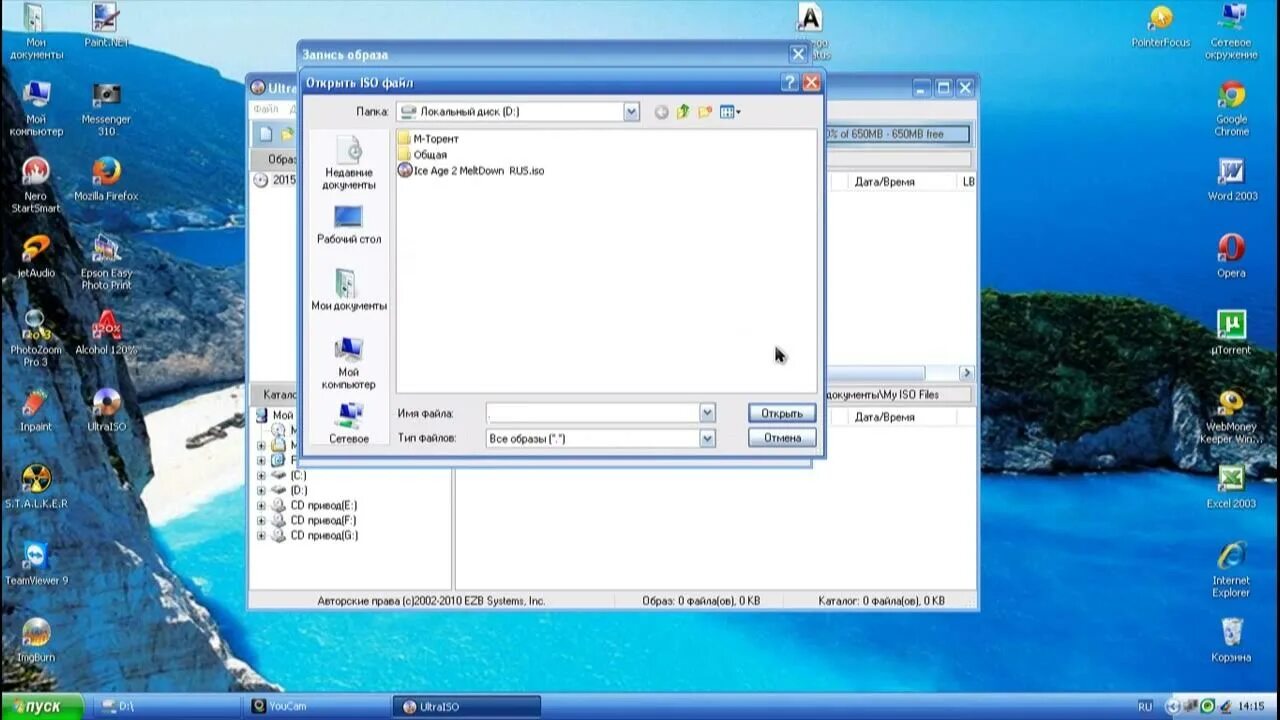Open jetAudio desktop icon
The height and width of the screenshot is (720, 1280).
click(36, 257)
